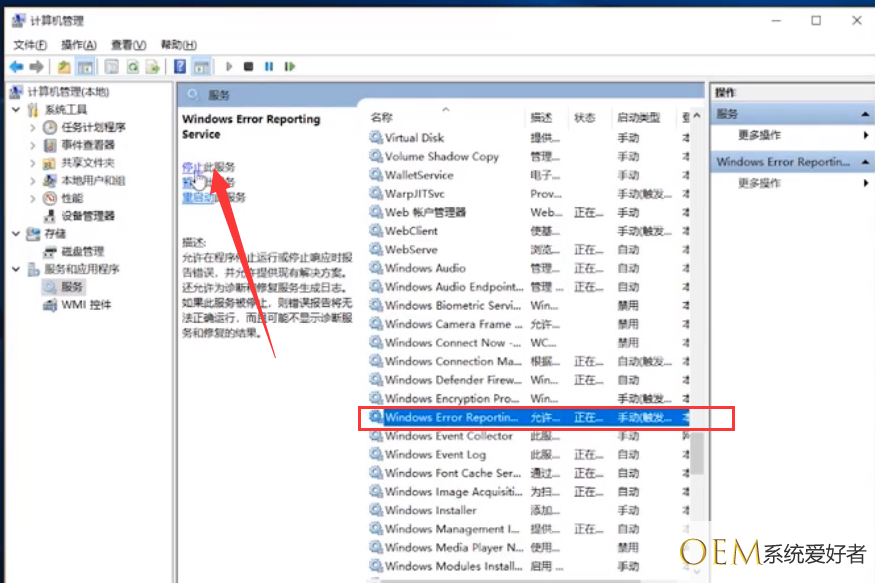The image size is (875, 583).
Task: Click the Back arrow toolbar icon
Action: (16, 67)
